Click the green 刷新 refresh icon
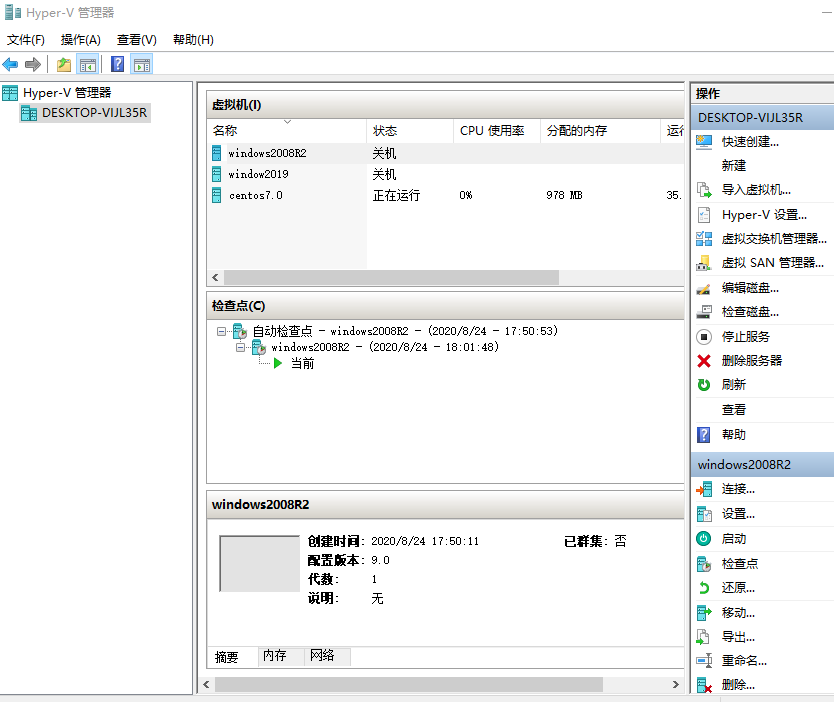834x702 pixels. point(704,385)
